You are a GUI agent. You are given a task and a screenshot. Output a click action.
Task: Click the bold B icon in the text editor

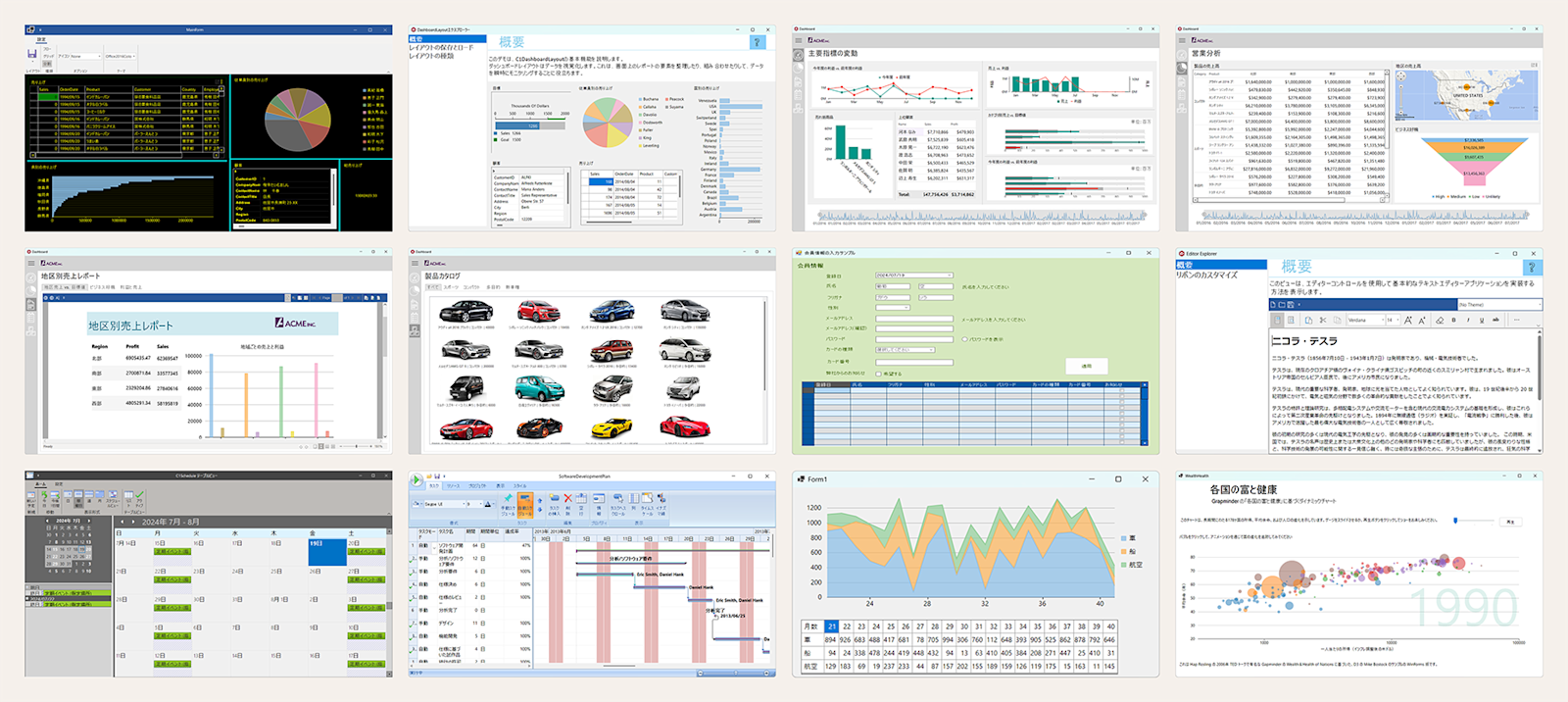[1453, 320]
